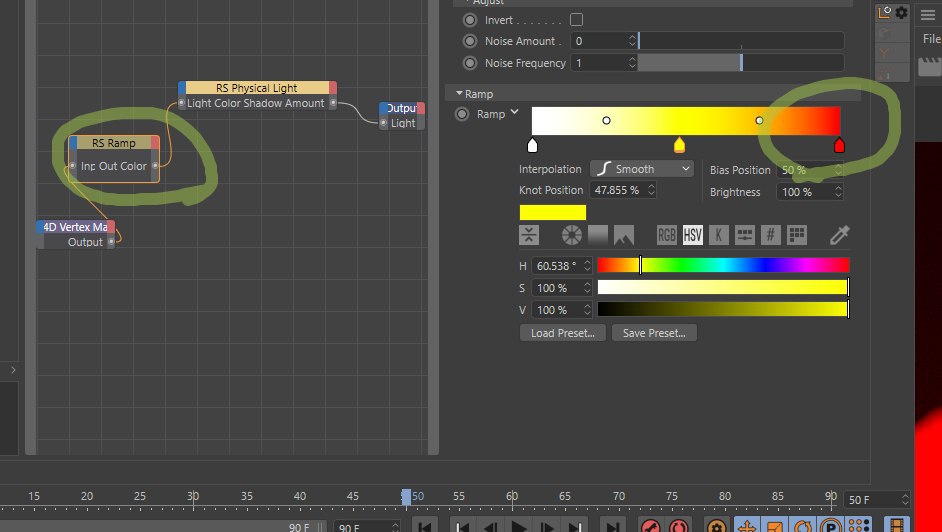Screen dimensions: 942x532
Task: Activate the eyedropper color picker
Action: [839, 235]
